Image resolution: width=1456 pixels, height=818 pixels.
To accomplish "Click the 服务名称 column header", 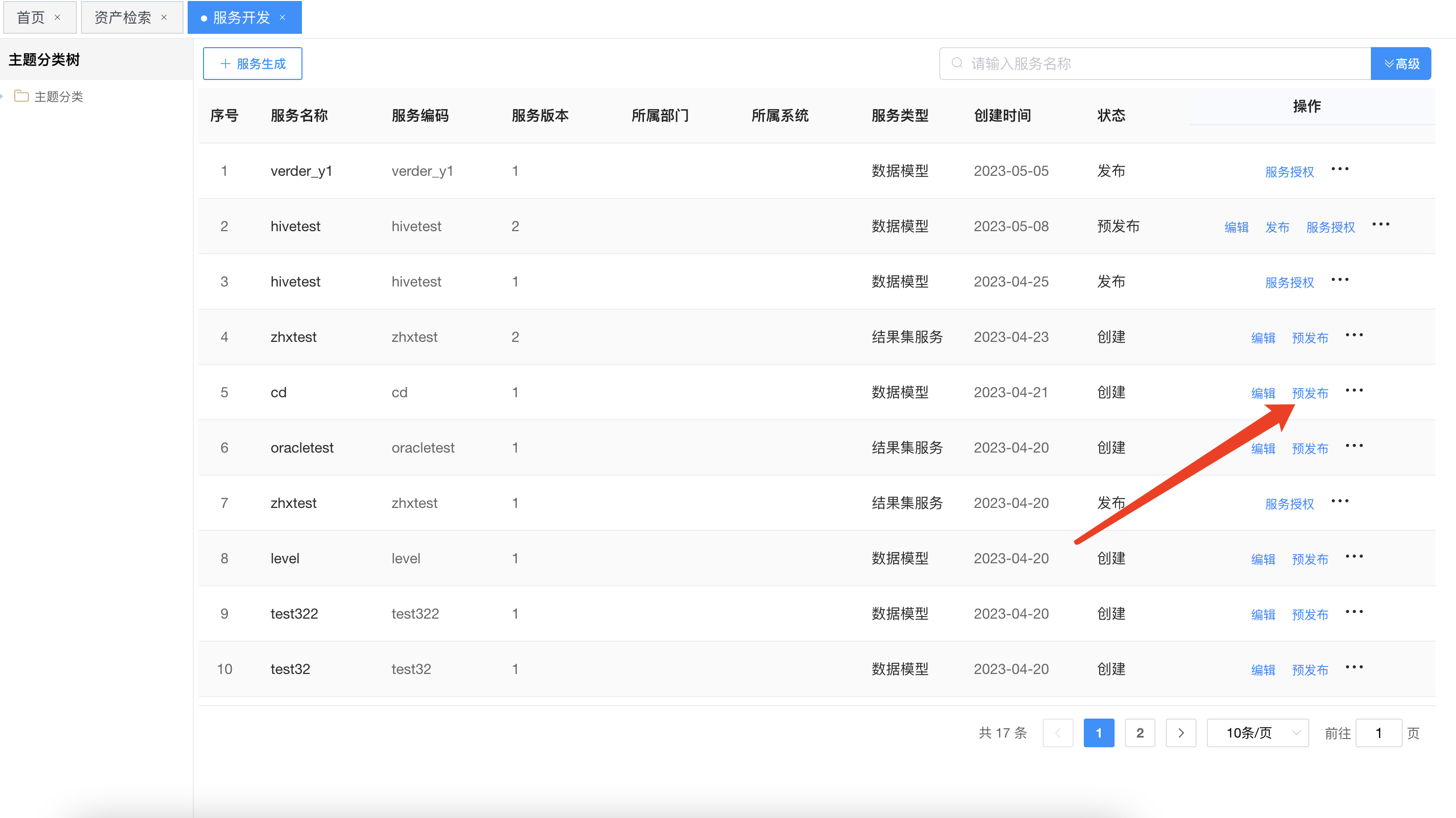I will (x=299, y=115).
